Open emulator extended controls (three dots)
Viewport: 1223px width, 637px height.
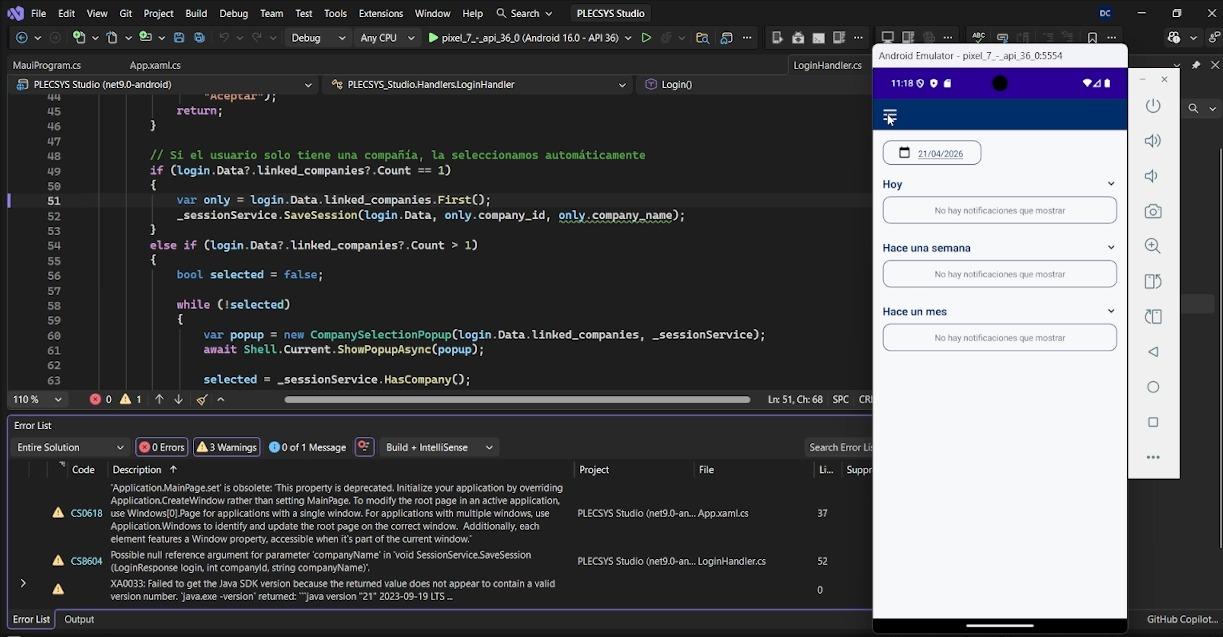[1153, 457]
